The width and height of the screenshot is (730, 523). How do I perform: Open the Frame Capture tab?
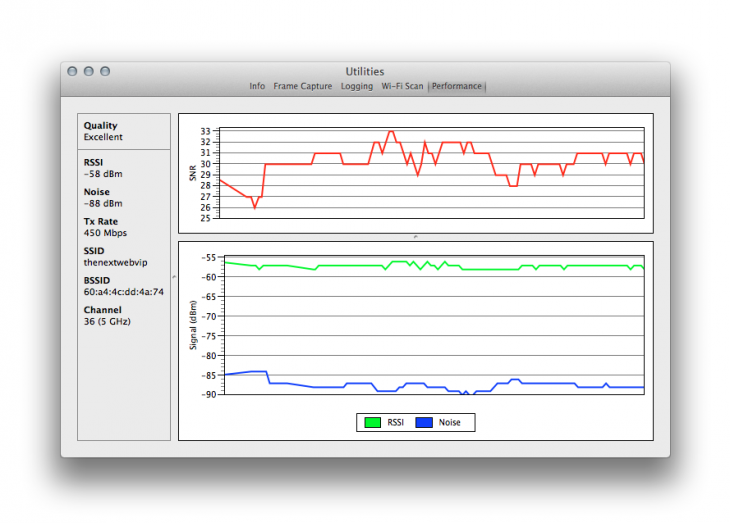pyautogui.click(x=302, y=87)
